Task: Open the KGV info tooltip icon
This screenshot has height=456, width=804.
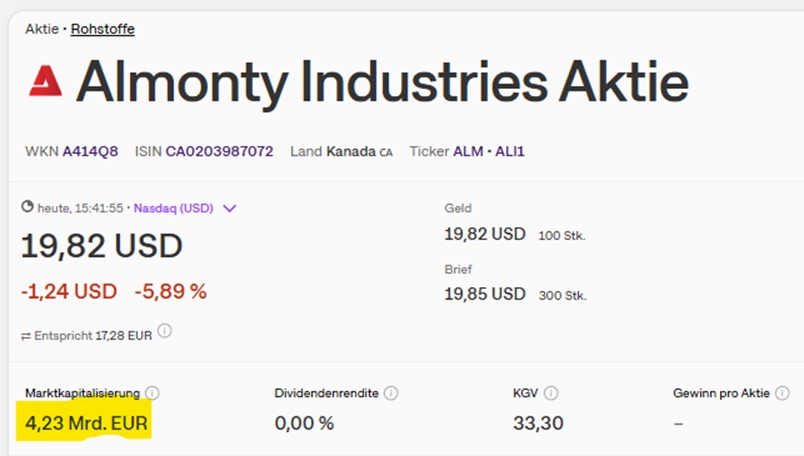Action: [x=551, y=393]
